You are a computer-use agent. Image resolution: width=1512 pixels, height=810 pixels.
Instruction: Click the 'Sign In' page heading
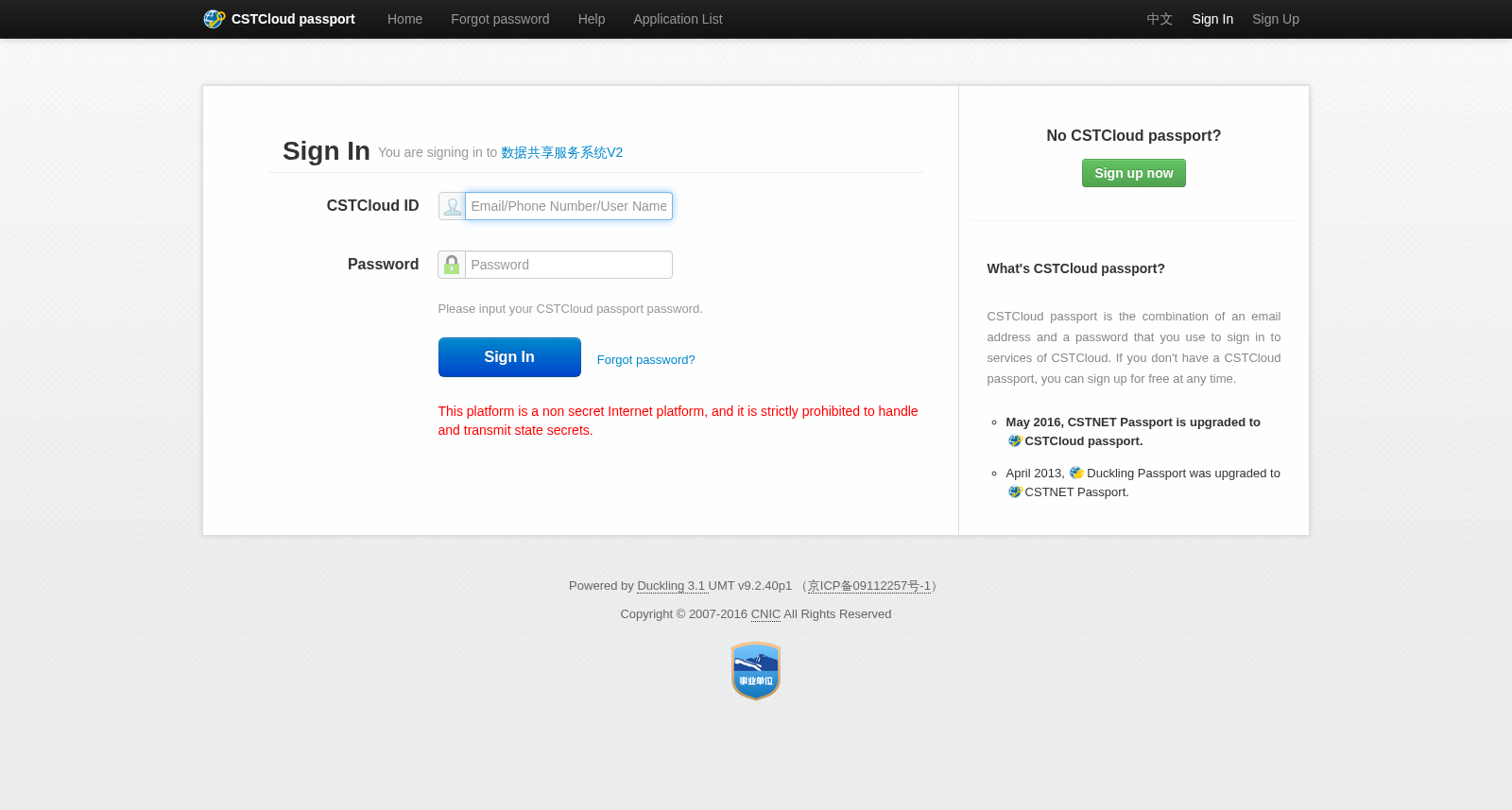point(326,151)
